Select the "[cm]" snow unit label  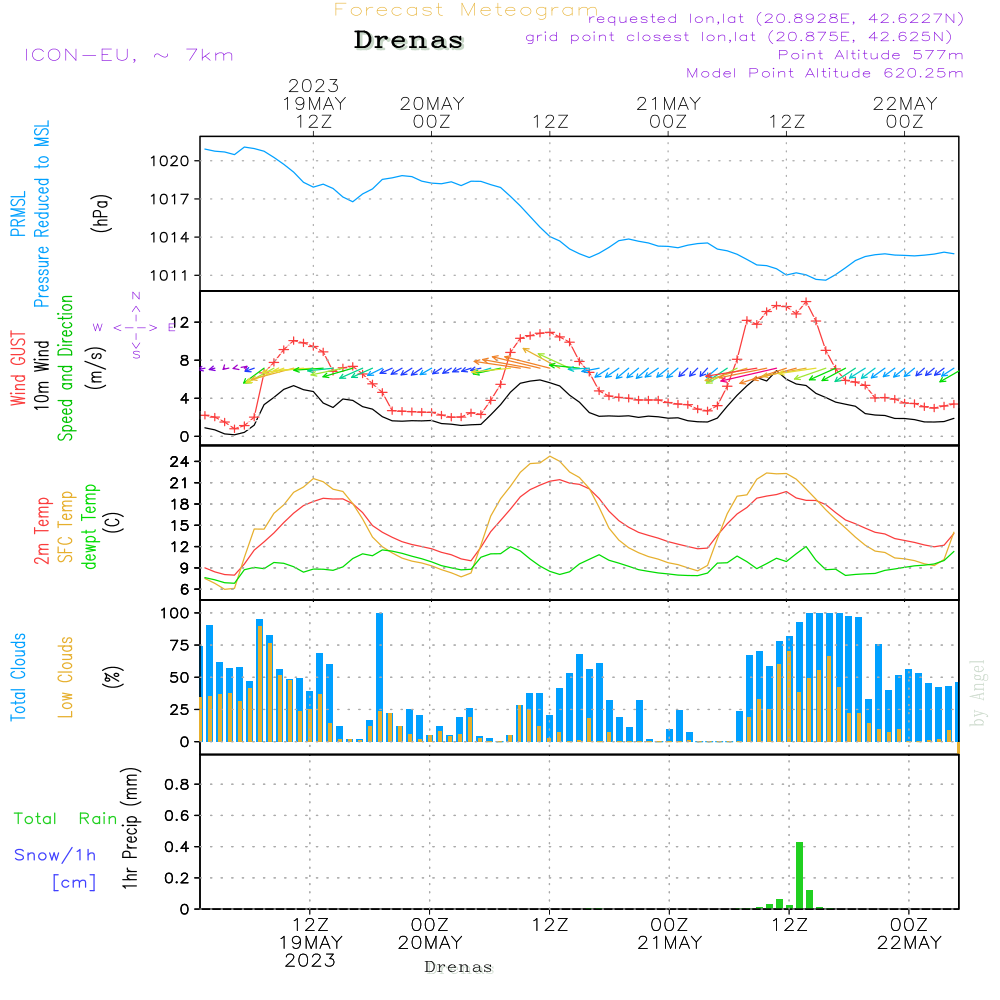click(x=74, y=883)
